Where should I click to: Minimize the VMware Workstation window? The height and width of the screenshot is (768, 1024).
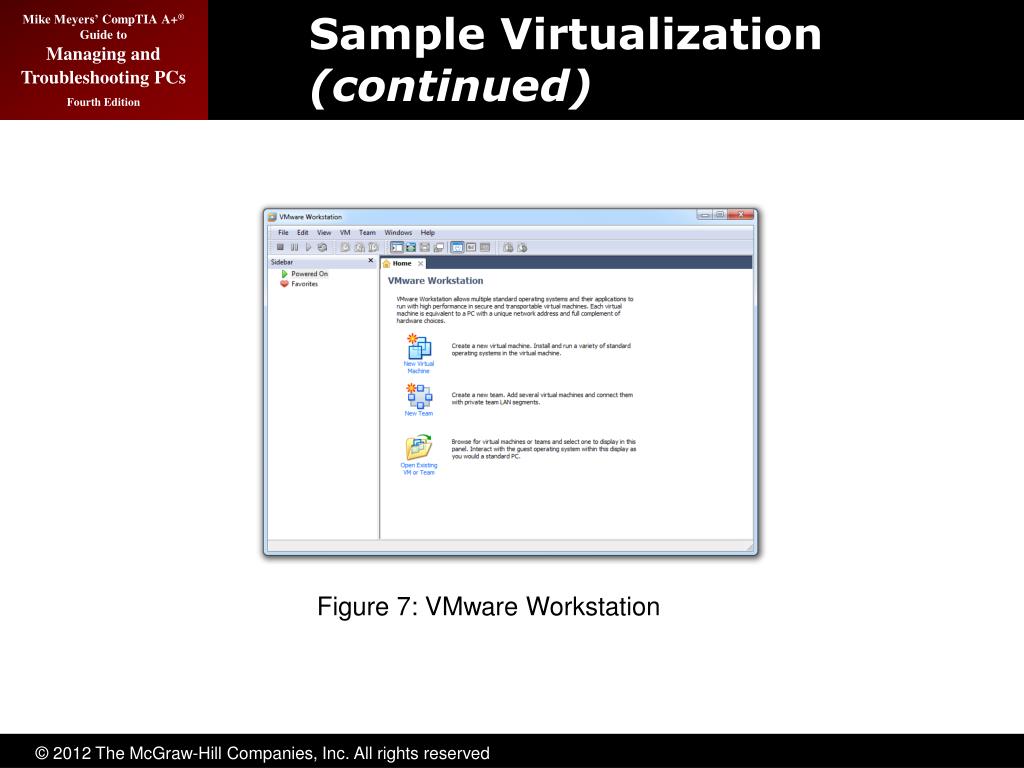click(x=704, y=214)
